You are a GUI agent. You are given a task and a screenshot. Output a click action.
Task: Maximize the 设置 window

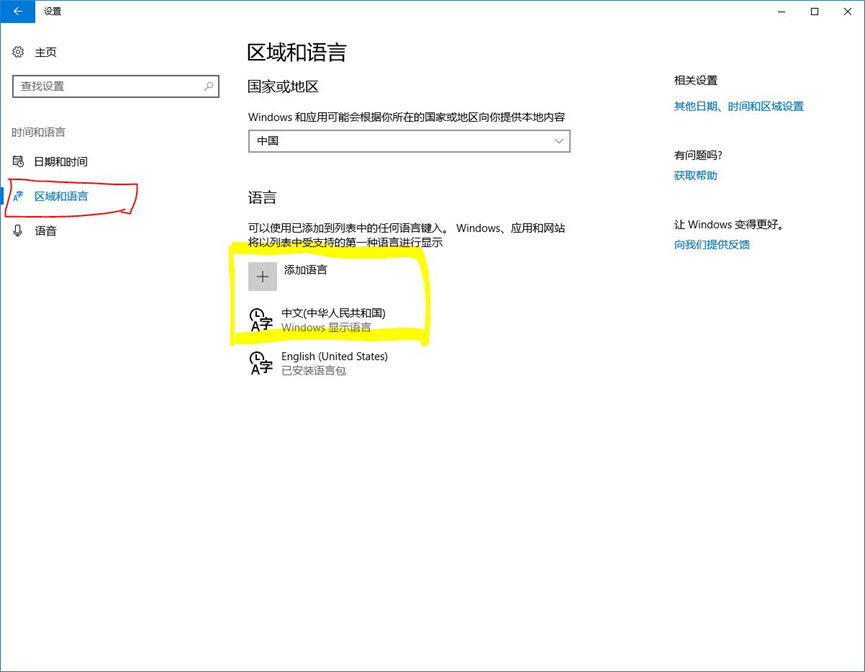click(x=814, y=11)
